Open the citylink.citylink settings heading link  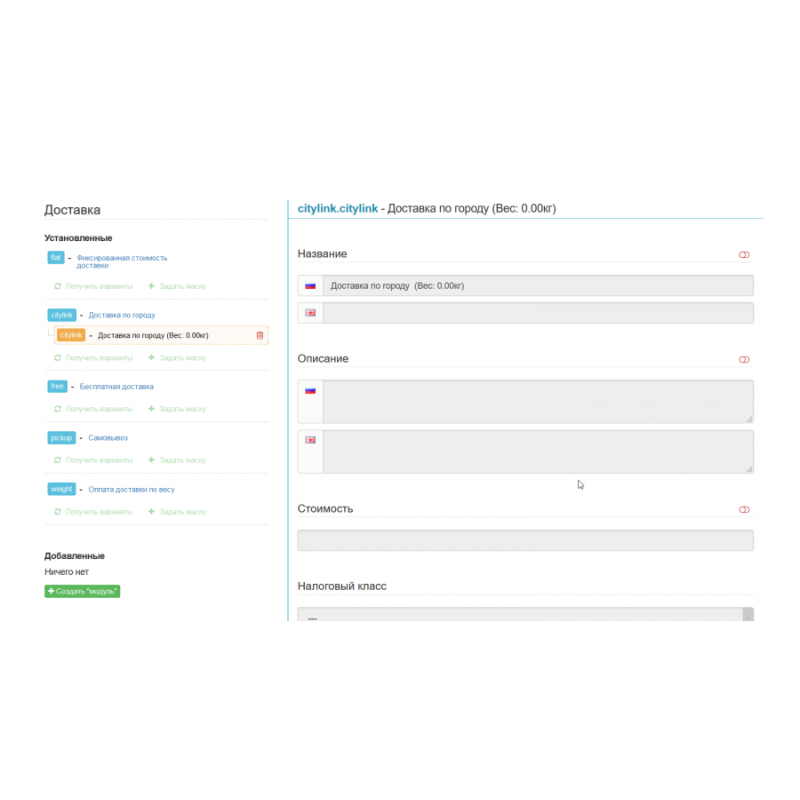click(x=336, y=208)
